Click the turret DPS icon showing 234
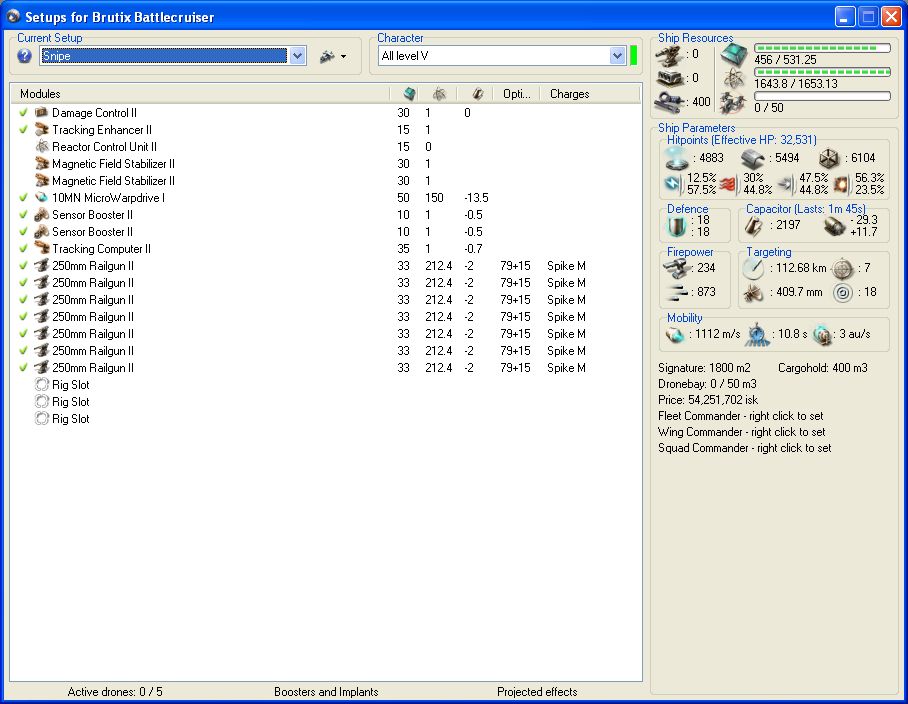Viewport: 908px width, 704px height. [x=675, y=268]
